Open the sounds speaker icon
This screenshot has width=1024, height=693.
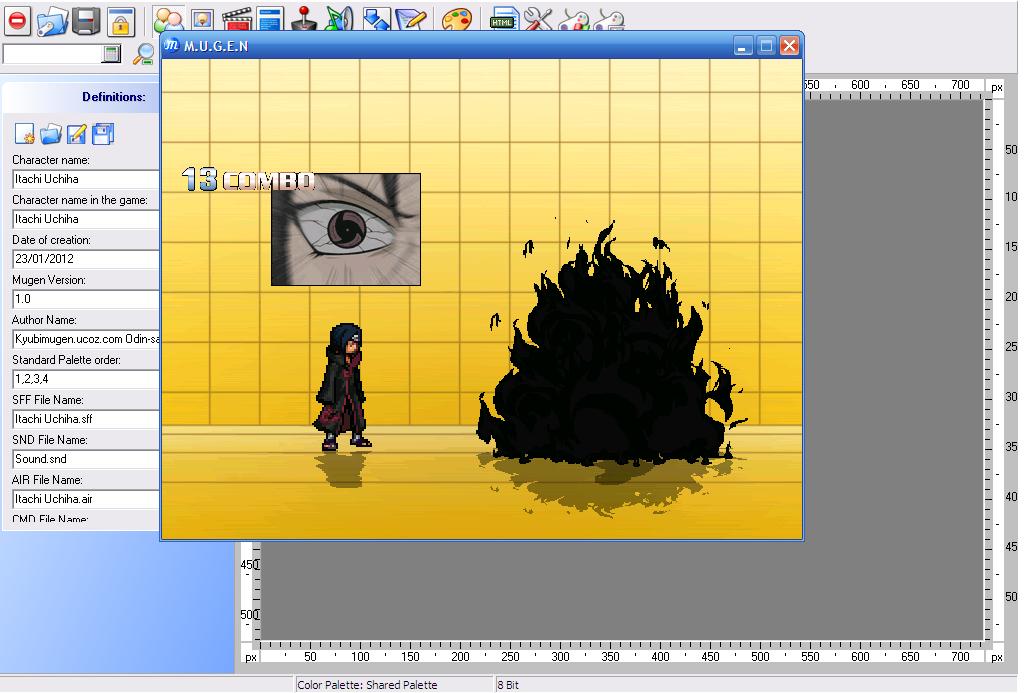click(x=339, y=19)
